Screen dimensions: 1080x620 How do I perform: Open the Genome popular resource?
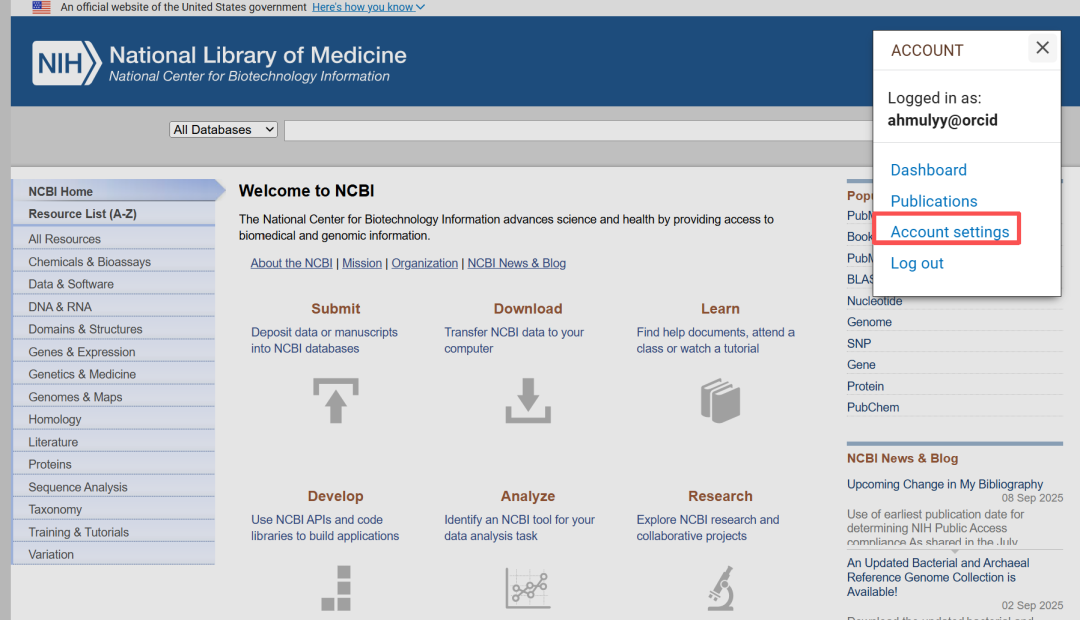(869, 322)
